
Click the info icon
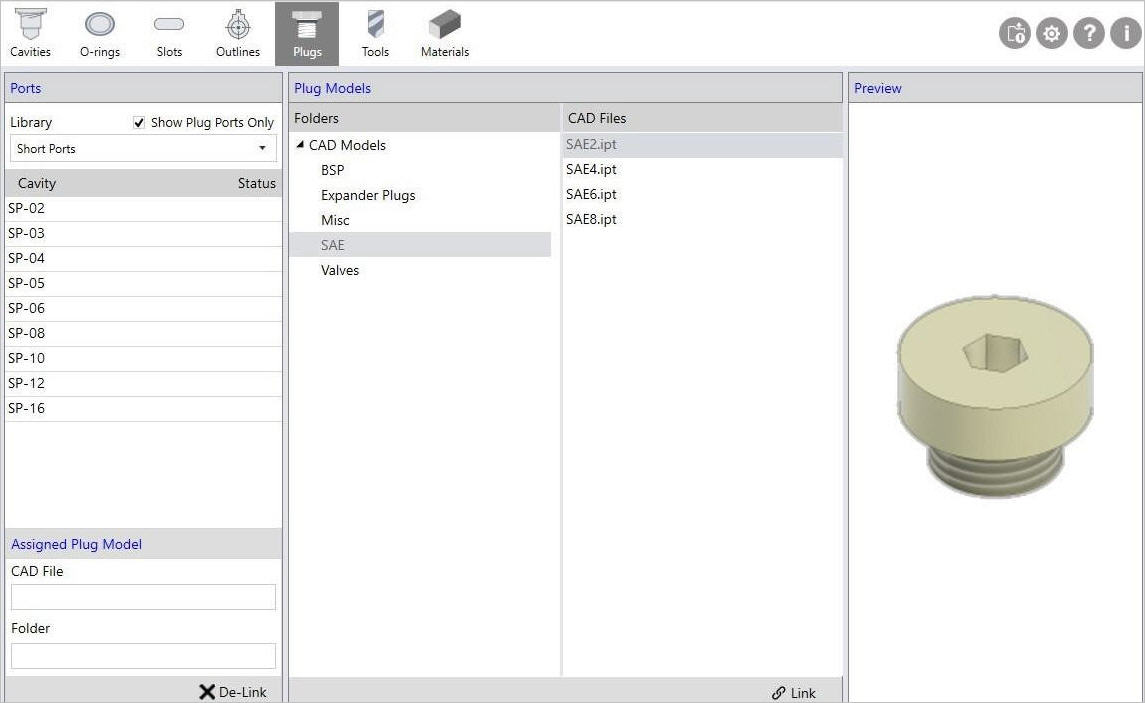pos(1124,33)
